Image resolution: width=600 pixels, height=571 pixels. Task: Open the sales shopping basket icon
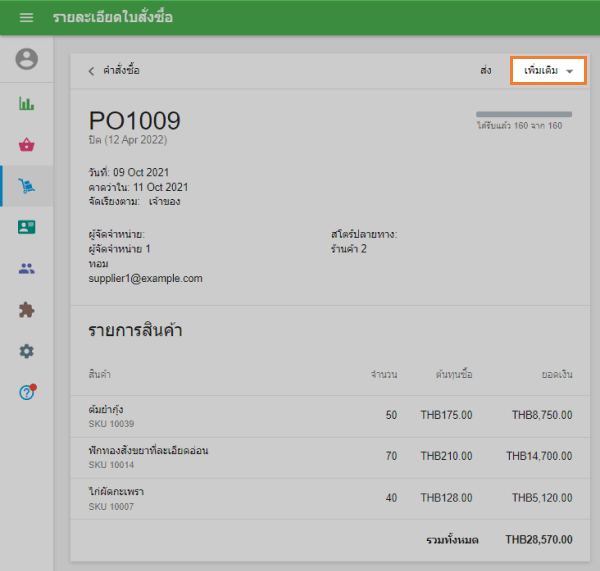tap(27, 145)
